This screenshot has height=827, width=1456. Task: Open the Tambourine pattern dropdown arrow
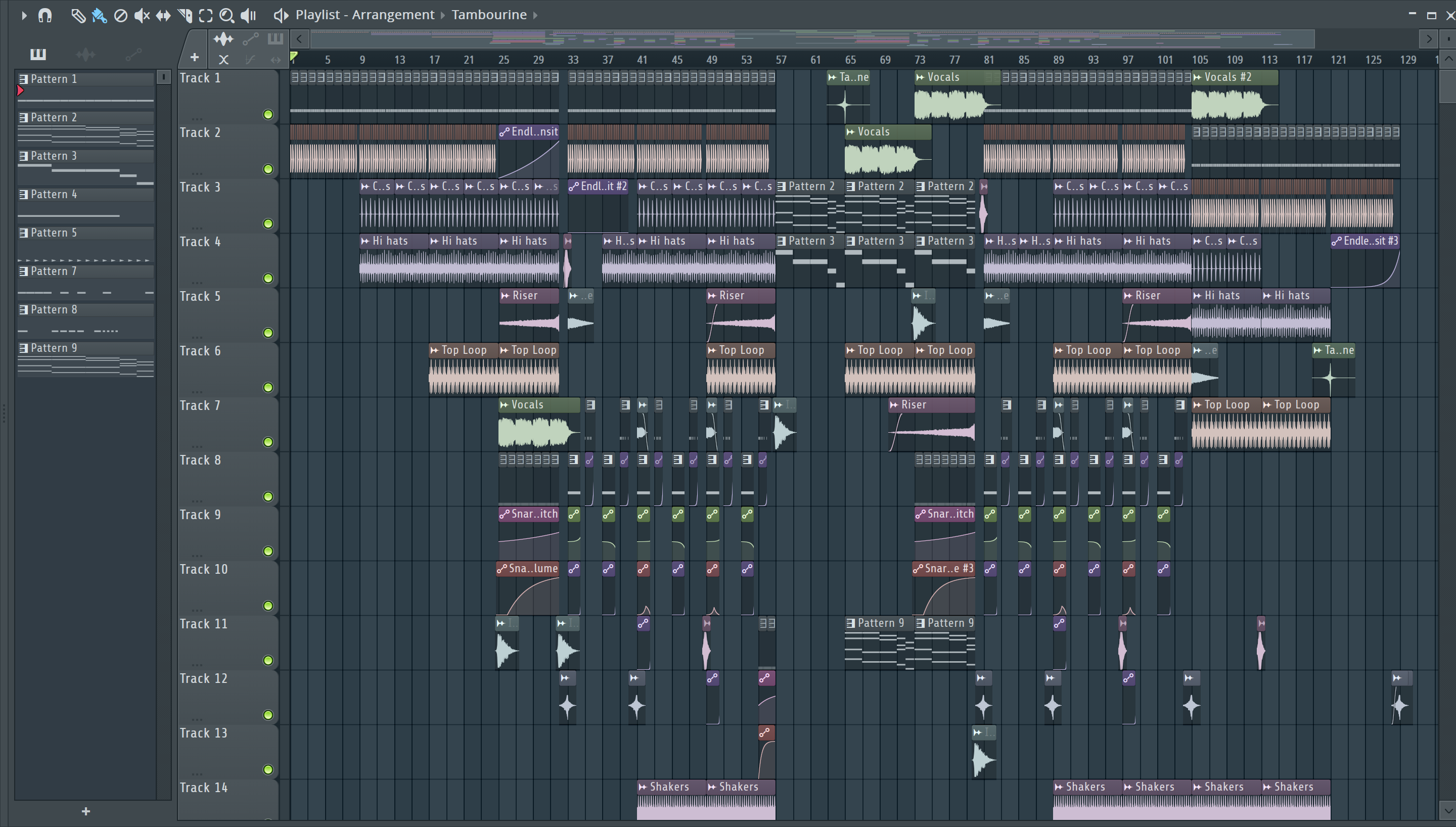(x=535, y=15)
